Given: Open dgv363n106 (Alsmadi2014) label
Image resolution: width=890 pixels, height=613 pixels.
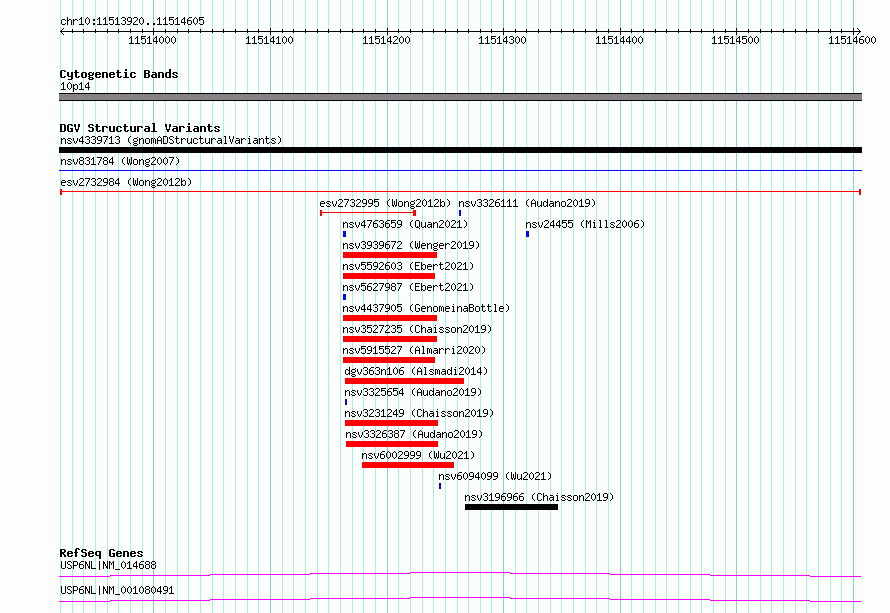Looking at the screenshot, I should (416, 371).
